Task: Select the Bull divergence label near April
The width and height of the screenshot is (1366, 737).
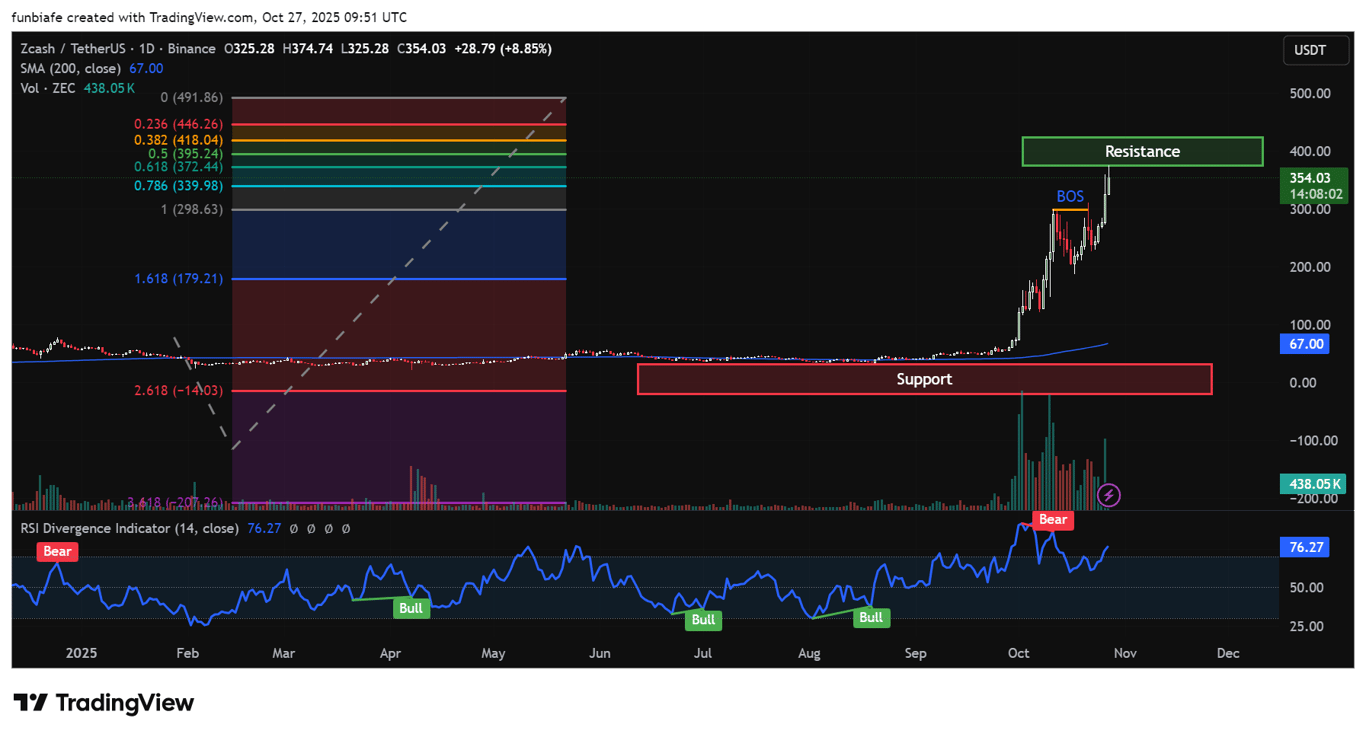Action: [412, 608]
